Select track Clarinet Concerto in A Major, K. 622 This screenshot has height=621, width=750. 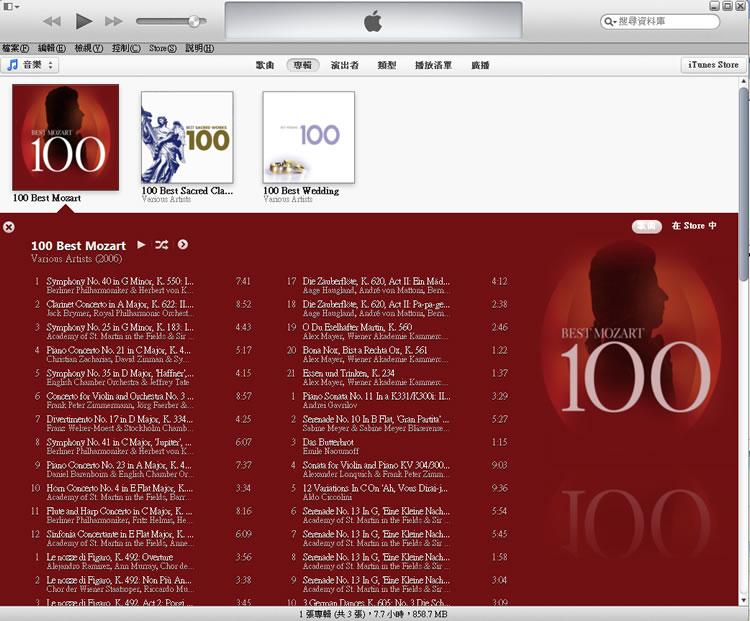coord(141,308)
